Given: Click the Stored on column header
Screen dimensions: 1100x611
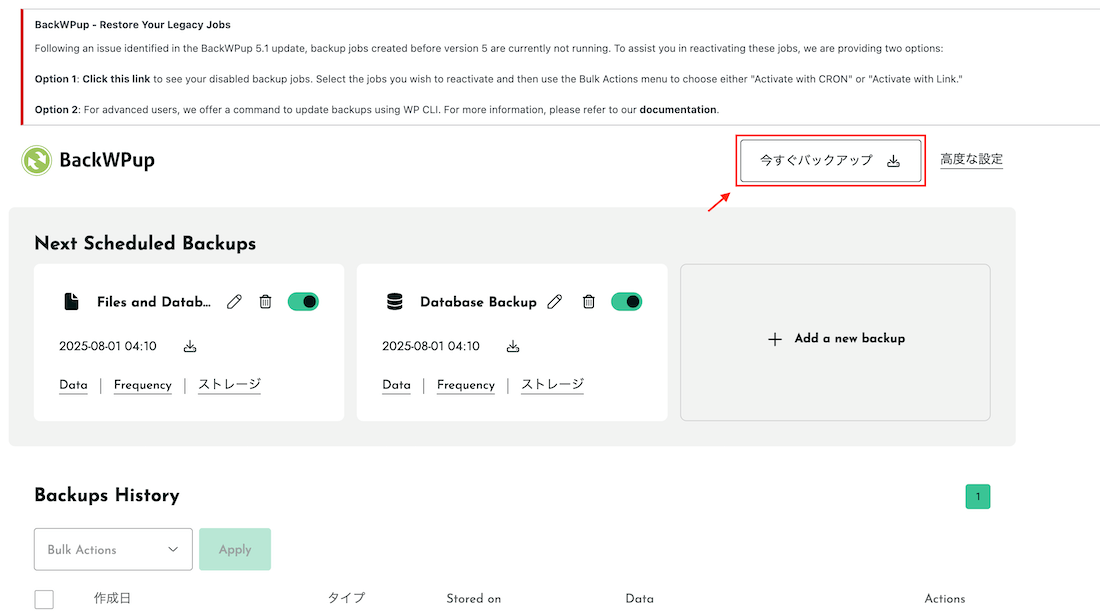Looking at the screenshot, I should (x=474, y=599).
